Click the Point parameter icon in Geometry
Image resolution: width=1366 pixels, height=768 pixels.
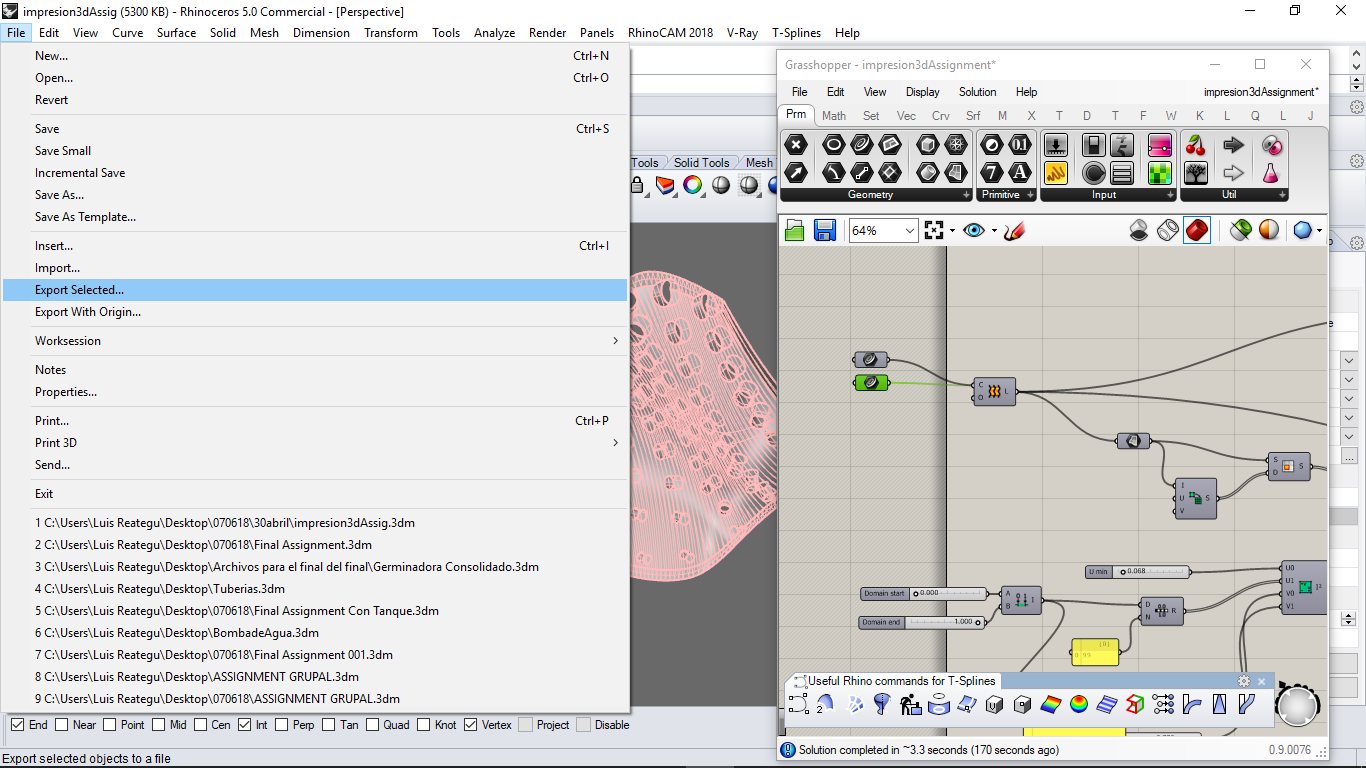796,145
